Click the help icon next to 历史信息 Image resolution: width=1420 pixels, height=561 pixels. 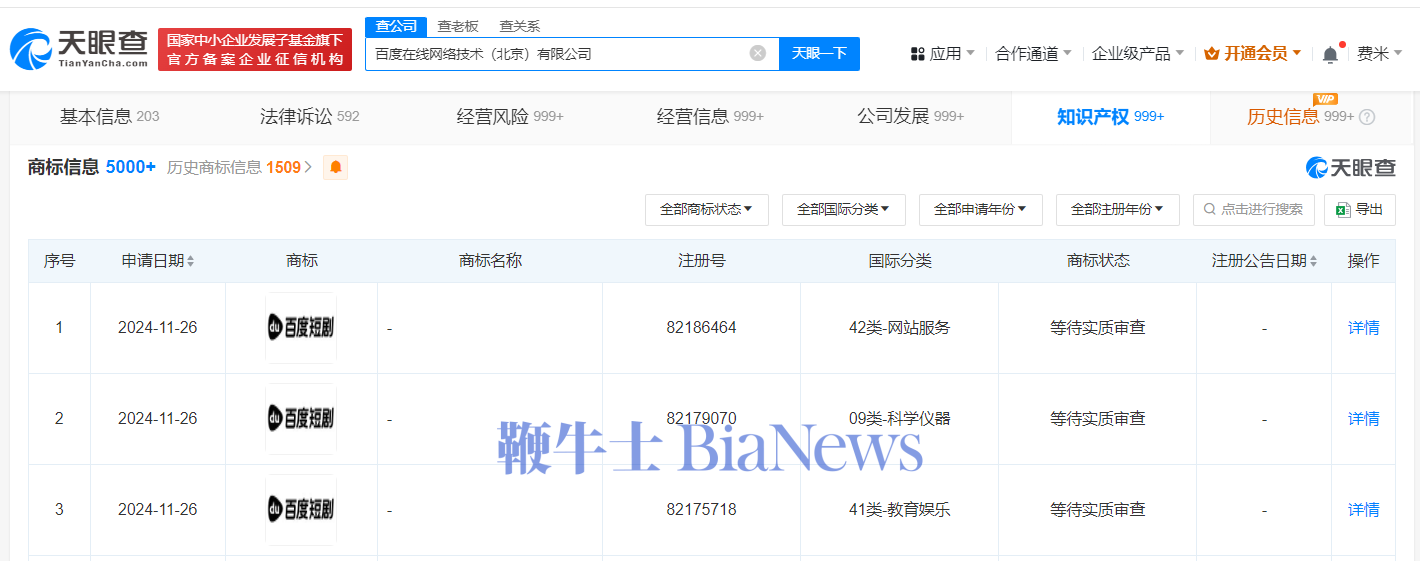tap(1367, 117)
